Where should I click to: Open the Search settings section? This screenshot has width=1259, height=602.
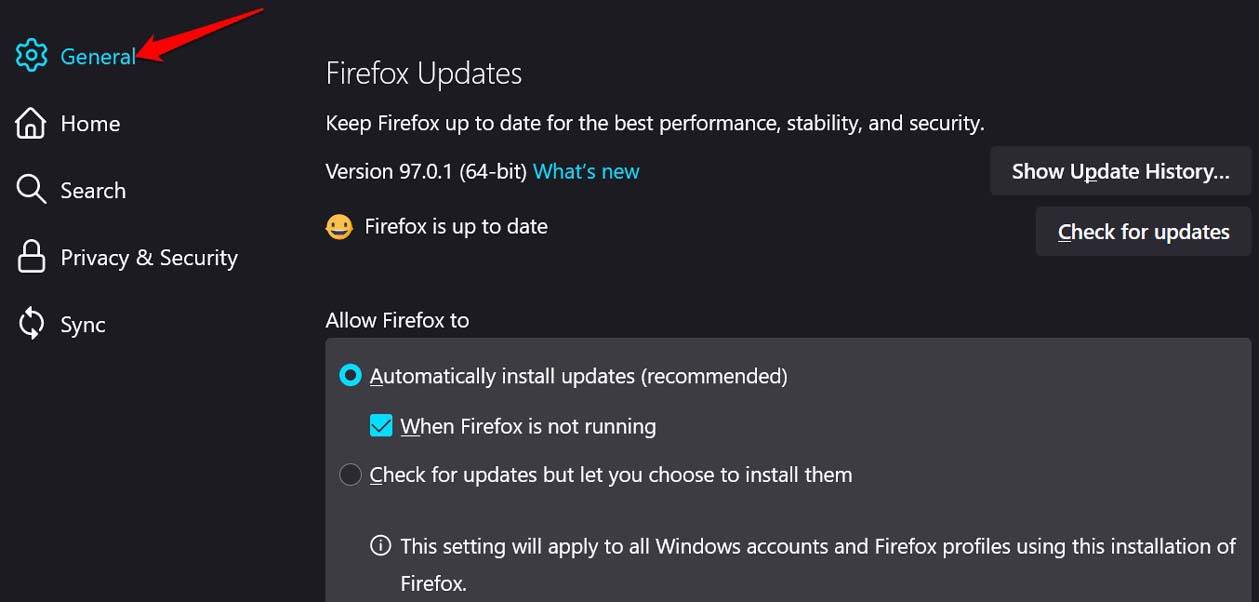click(93, 189)
